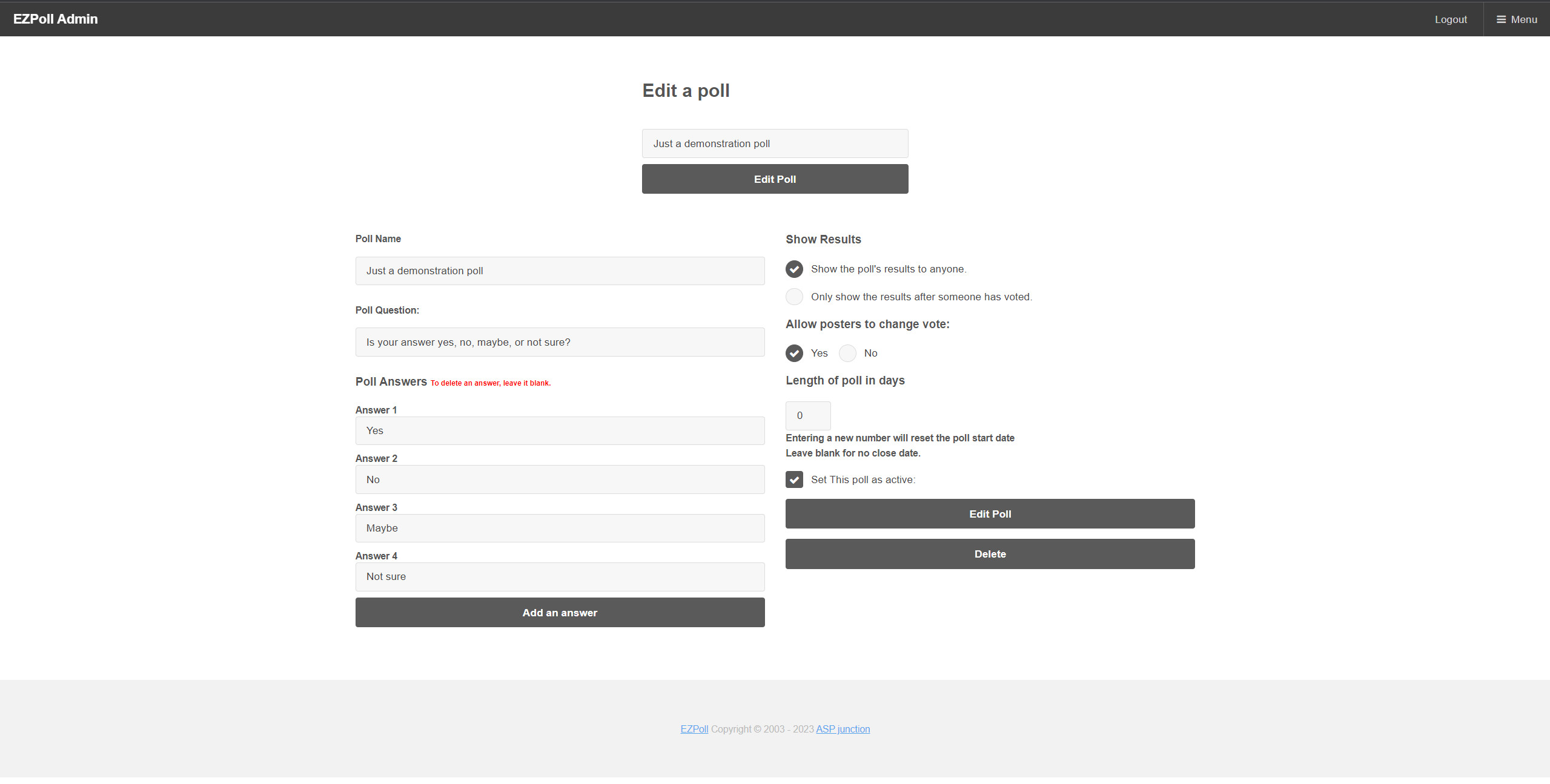
Task: Click the 'Add an answer' button
Action: point(560,613)
